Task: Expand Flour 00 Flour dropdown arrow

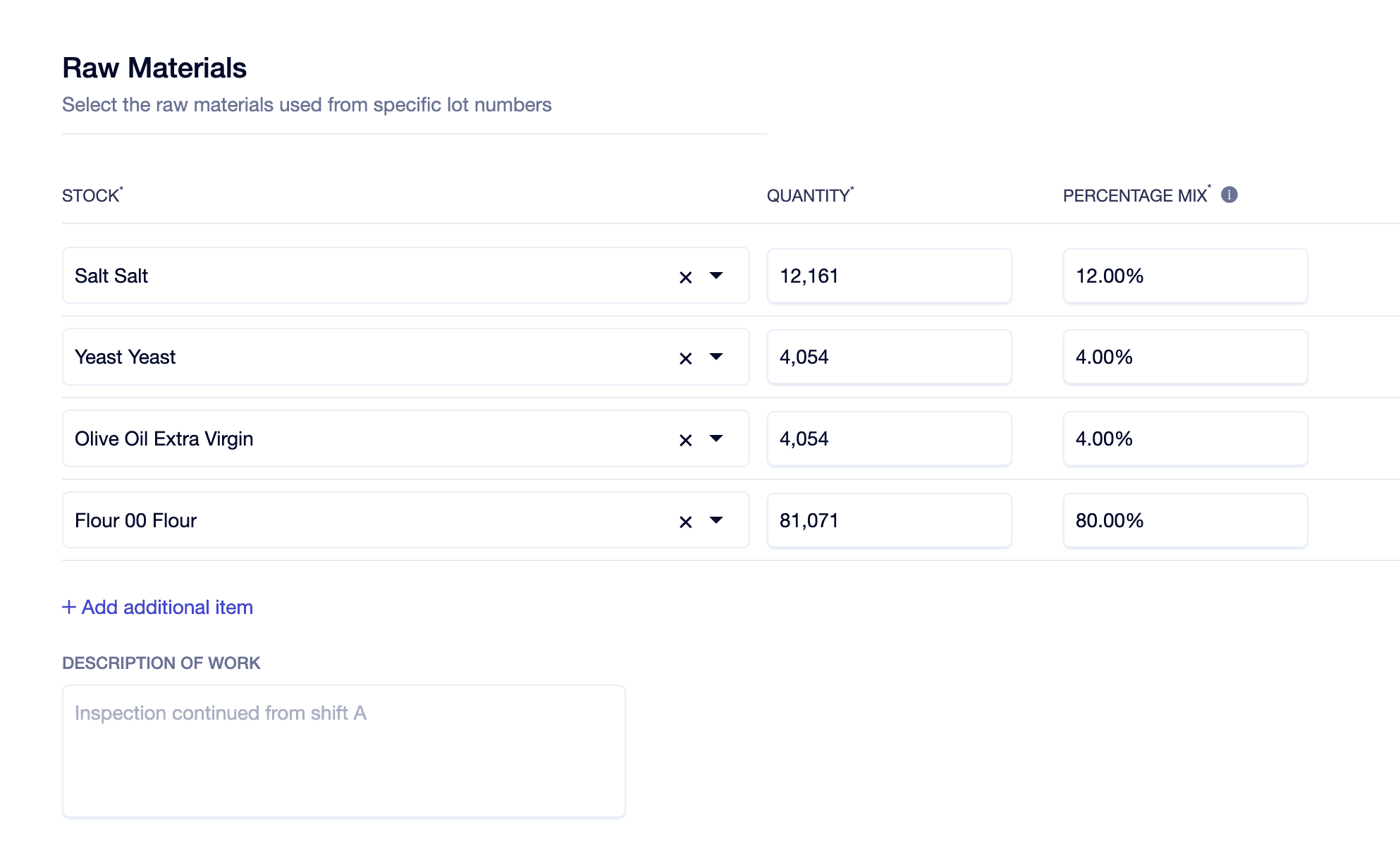Action: (x=716, y=520)
